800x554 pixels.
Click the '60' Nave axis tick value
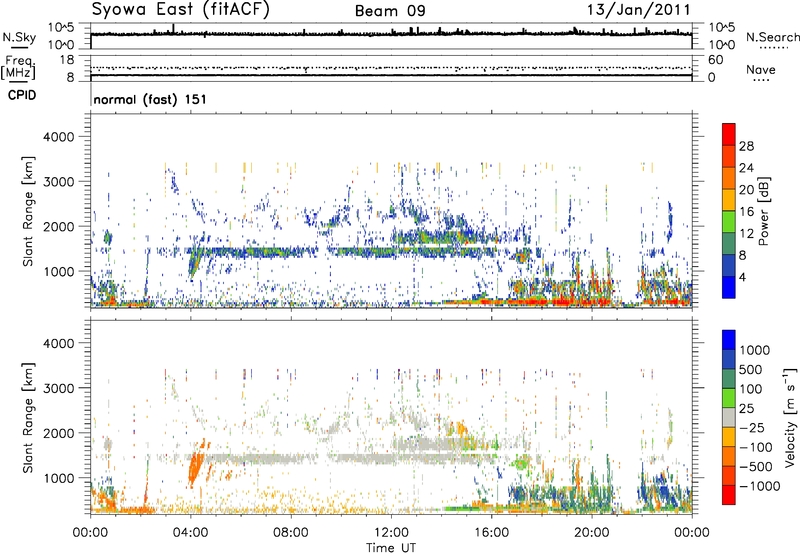pyautogui.click(x=715, y=60)
